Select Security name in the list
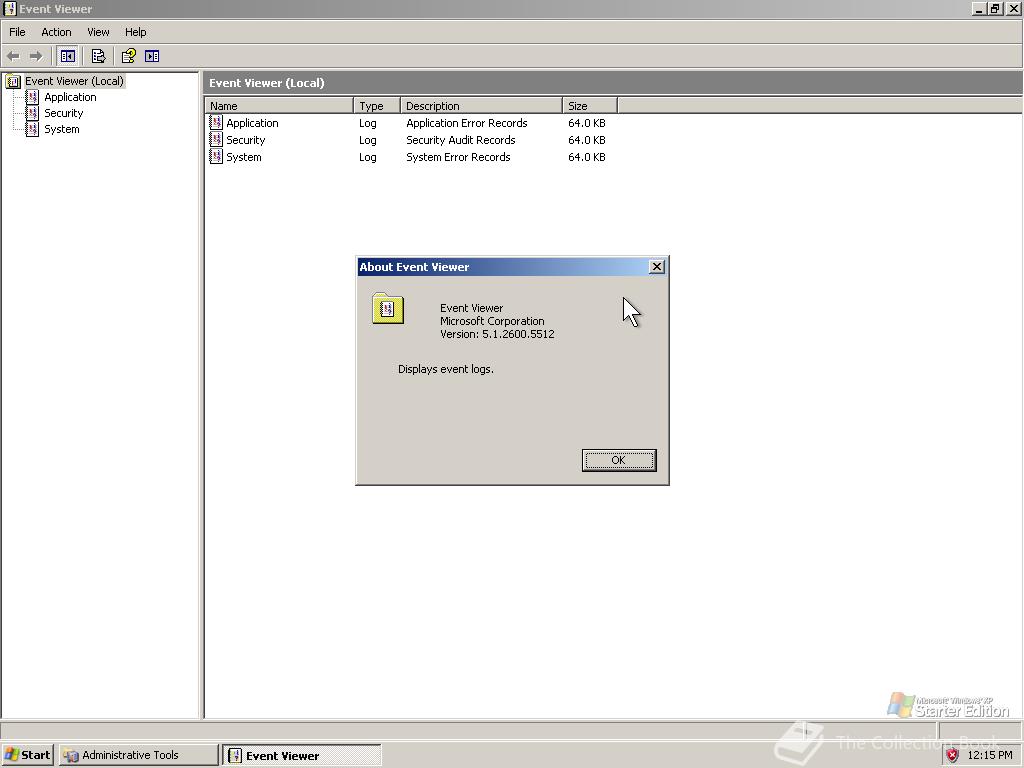1024x768 pixels. [246, 140]
